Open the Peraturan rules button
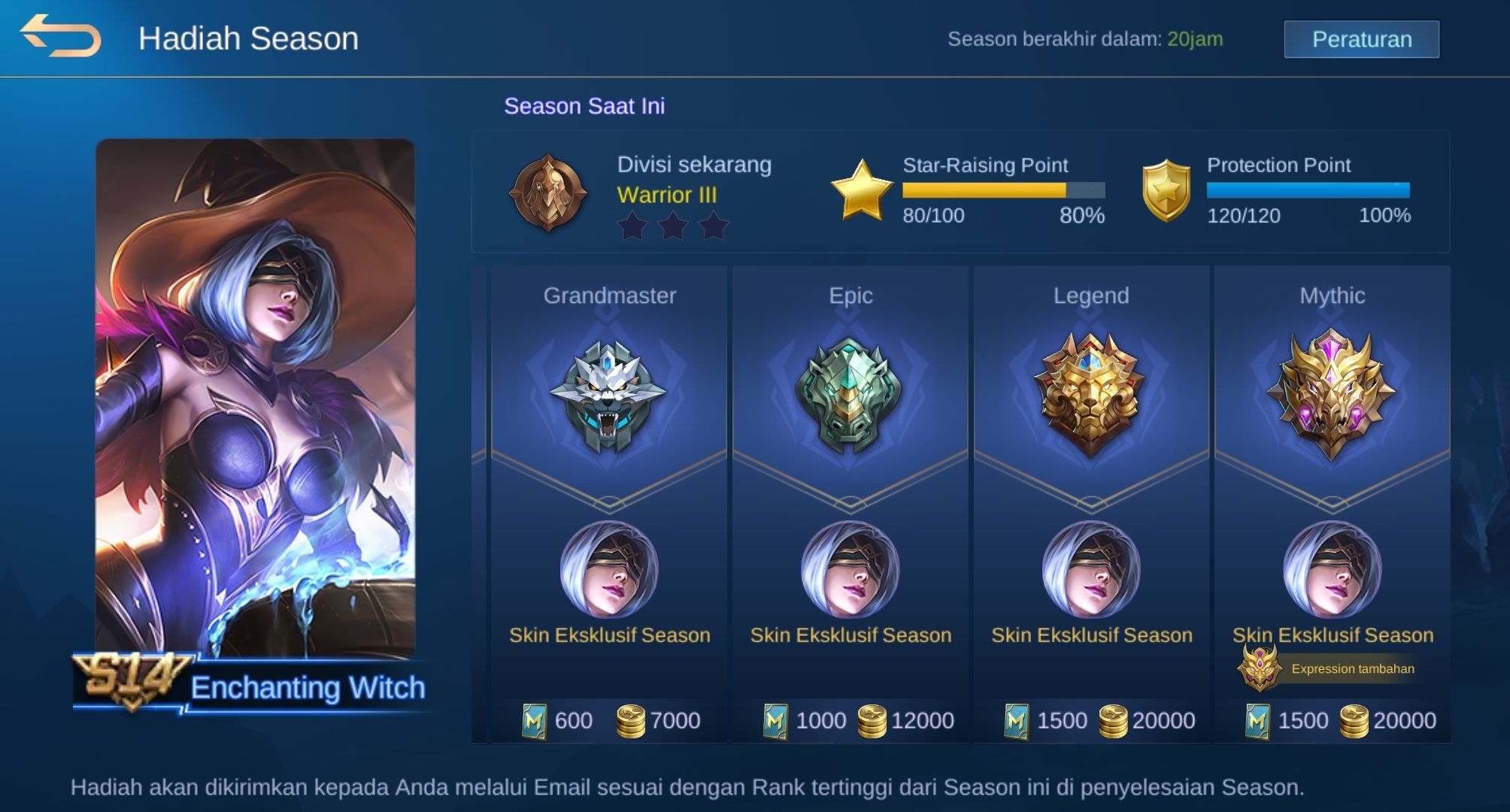The width and height of the screenshot is (1510, 812). pos(1361,39)
